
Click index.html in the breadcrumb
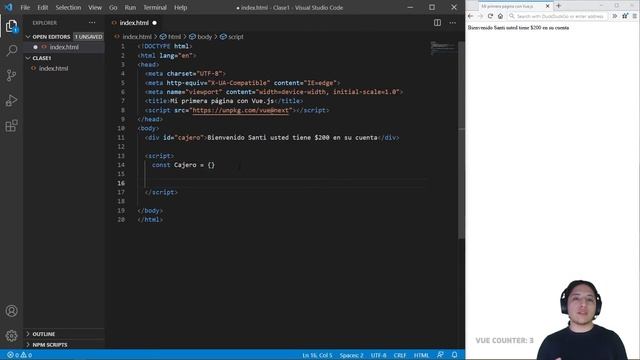coord(137,37)
